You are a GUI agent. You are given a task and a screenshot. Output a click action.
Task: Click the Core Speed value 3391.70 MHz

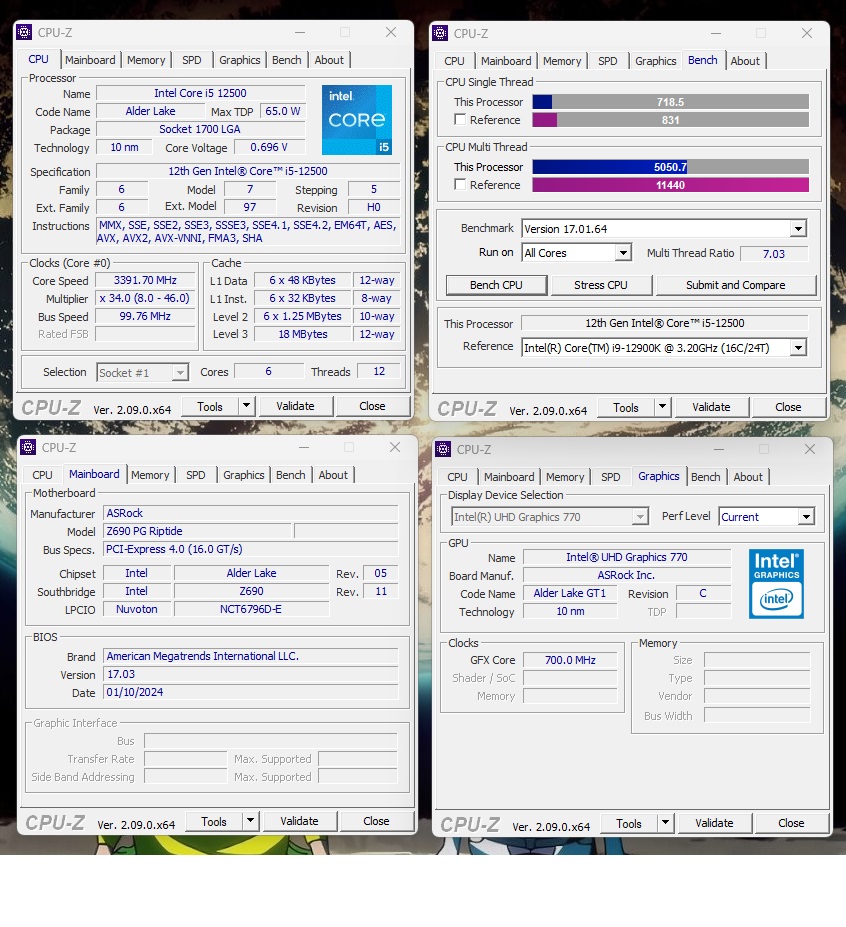pyautogui.click(x=145, y=280)
